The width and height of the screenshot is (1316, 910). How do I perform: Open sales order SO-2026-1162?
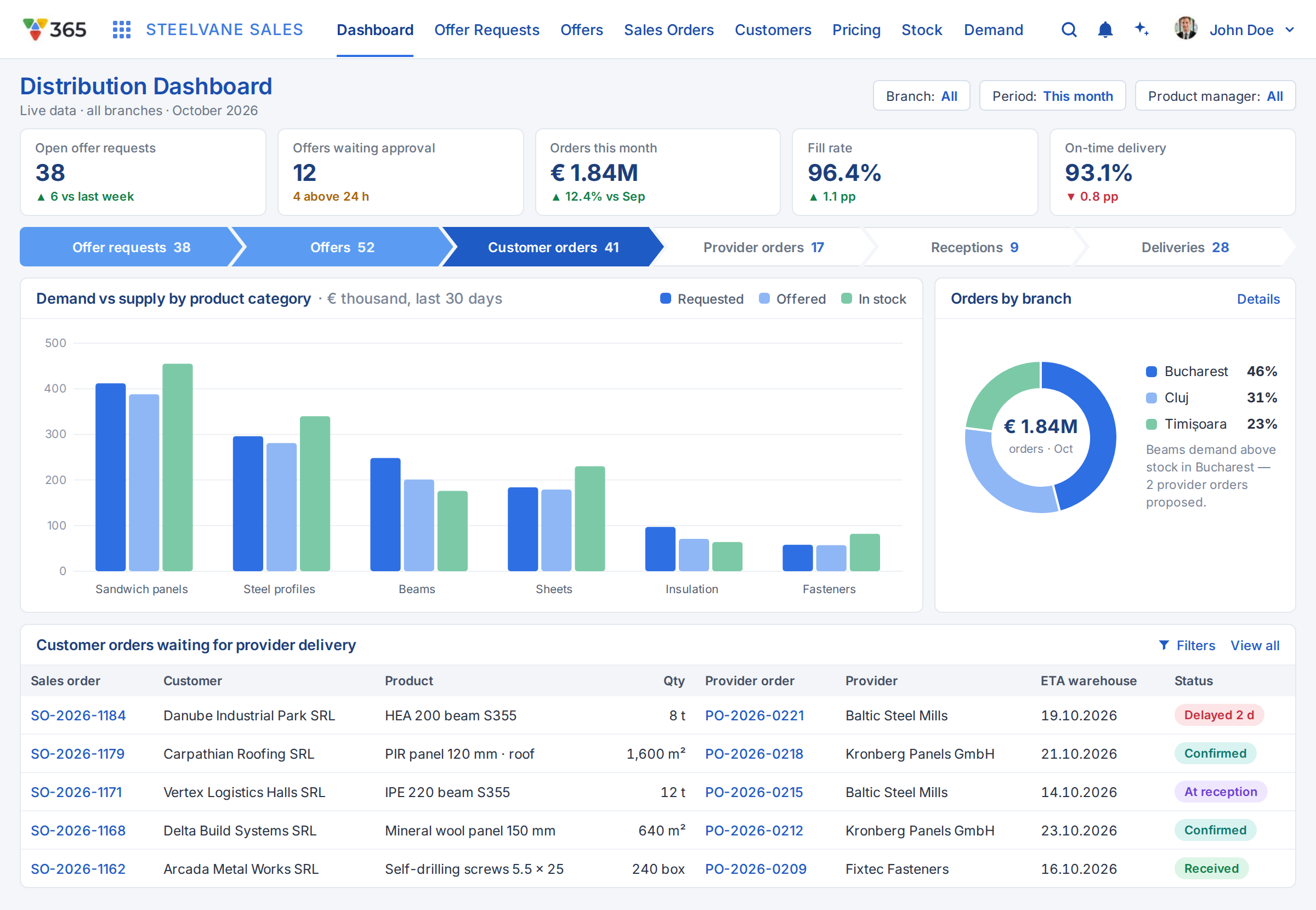pos(78,868)
